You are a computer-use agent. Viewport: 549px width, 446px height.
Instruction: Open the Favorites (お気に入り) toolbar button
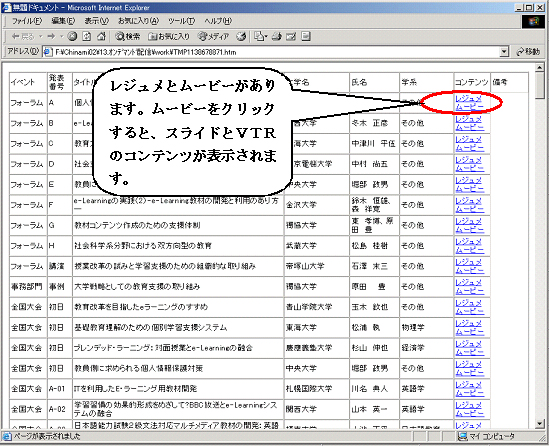(169, 36)
